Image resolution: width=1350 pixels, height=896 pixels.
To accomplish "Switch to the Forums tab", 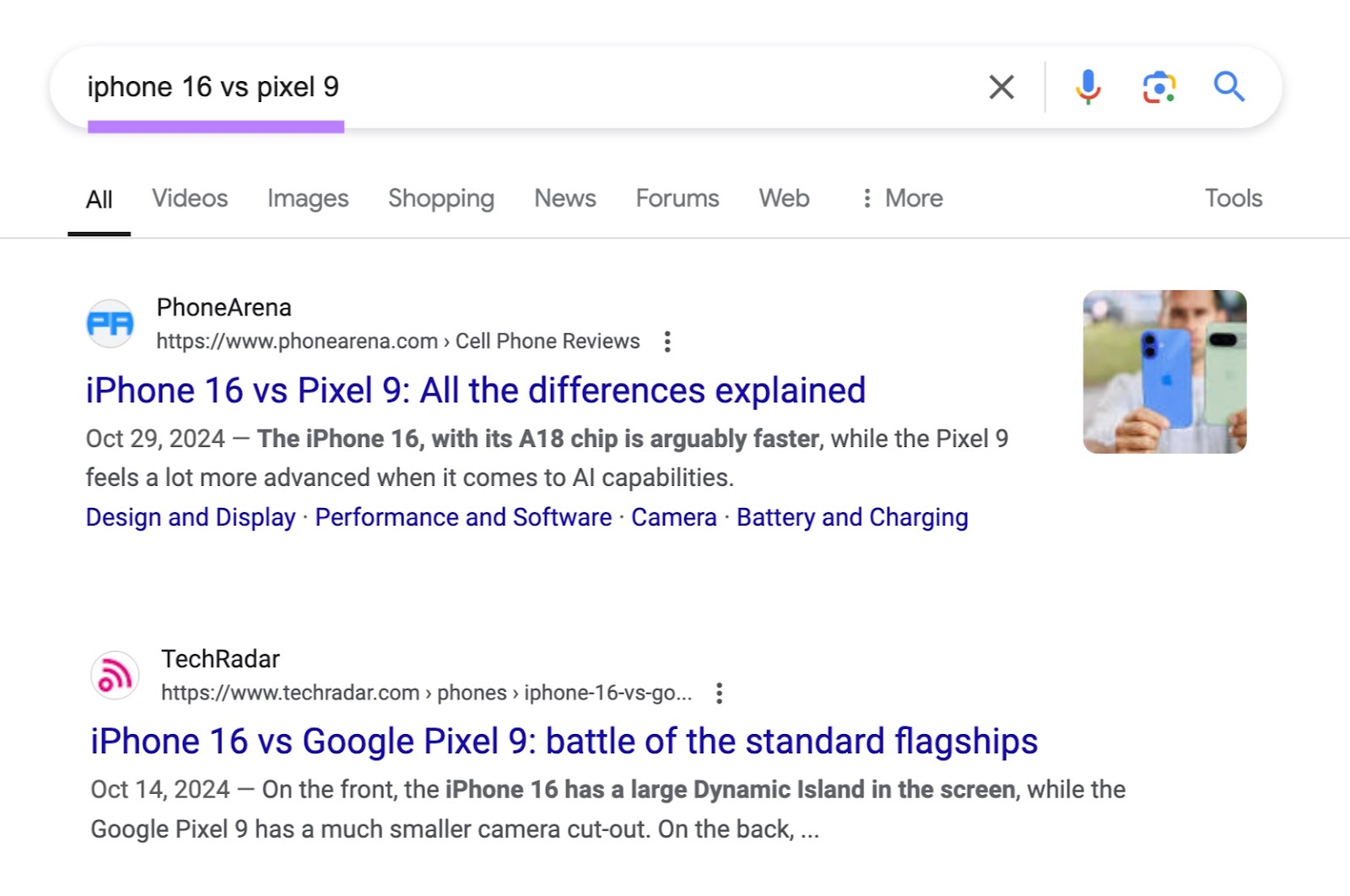I will (678, 198).
